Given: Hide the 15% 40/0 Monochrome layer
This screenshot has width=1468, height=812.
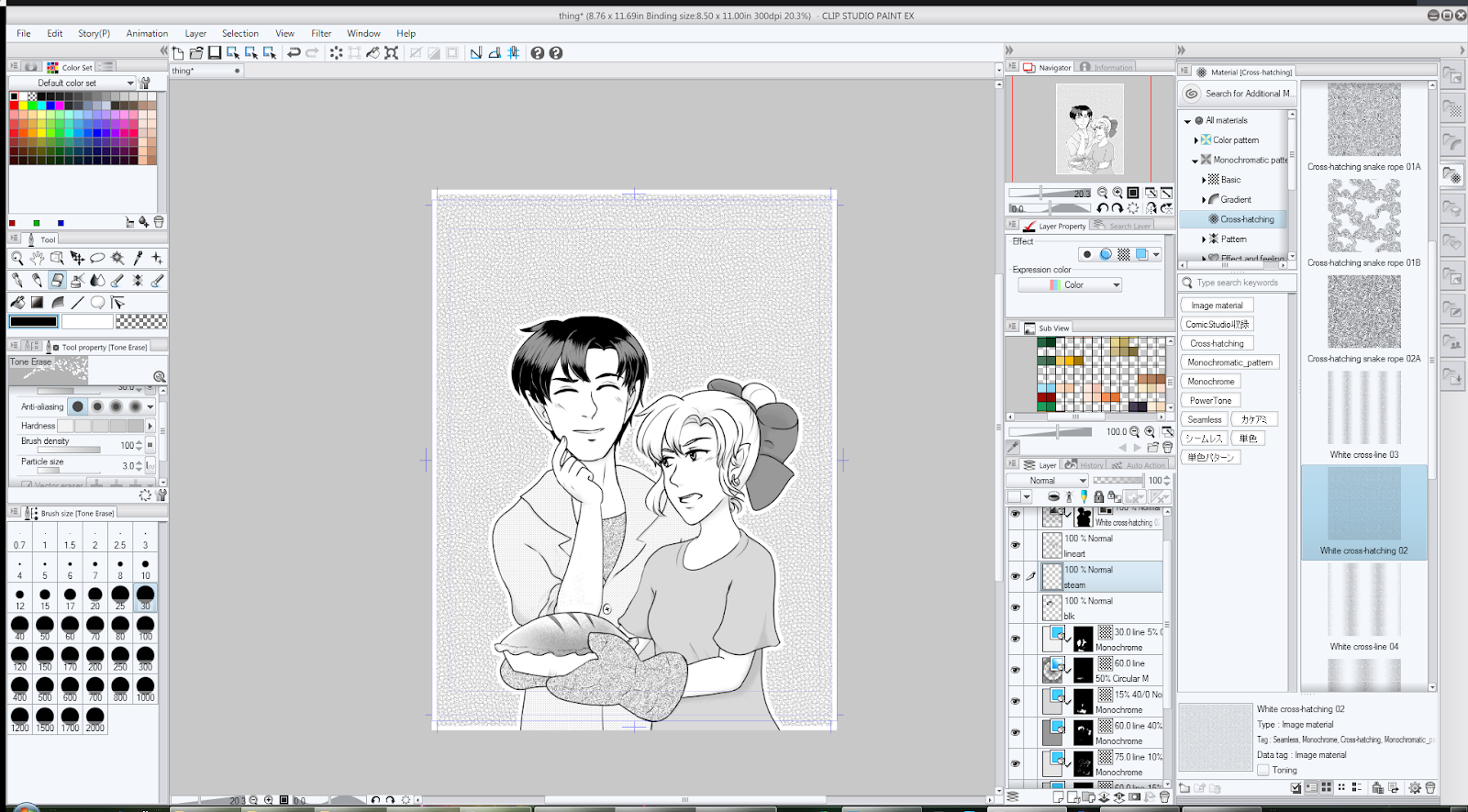Looking at the screenshot, I should click(1015, 701).
